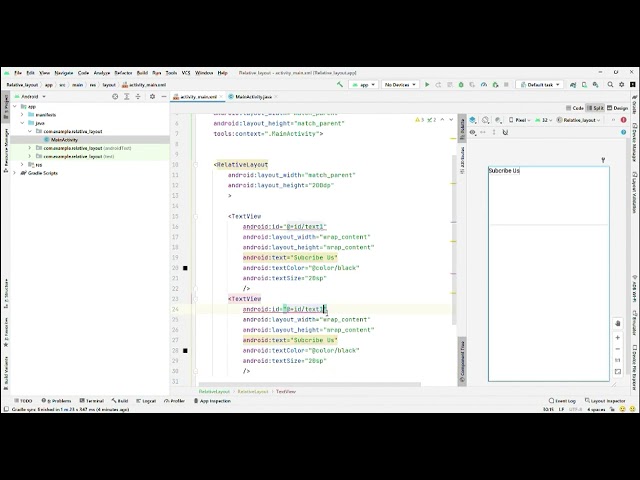
Task: Click Subcribe Us text in preview
Action: pyautogui.click(x=504, y=171)
